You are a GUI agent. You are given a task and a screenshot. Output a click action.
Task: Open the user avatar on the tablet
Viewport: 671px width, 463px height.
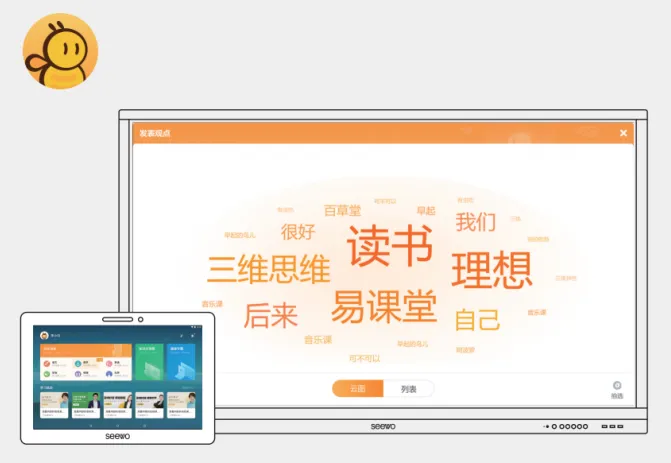(45, 335)
